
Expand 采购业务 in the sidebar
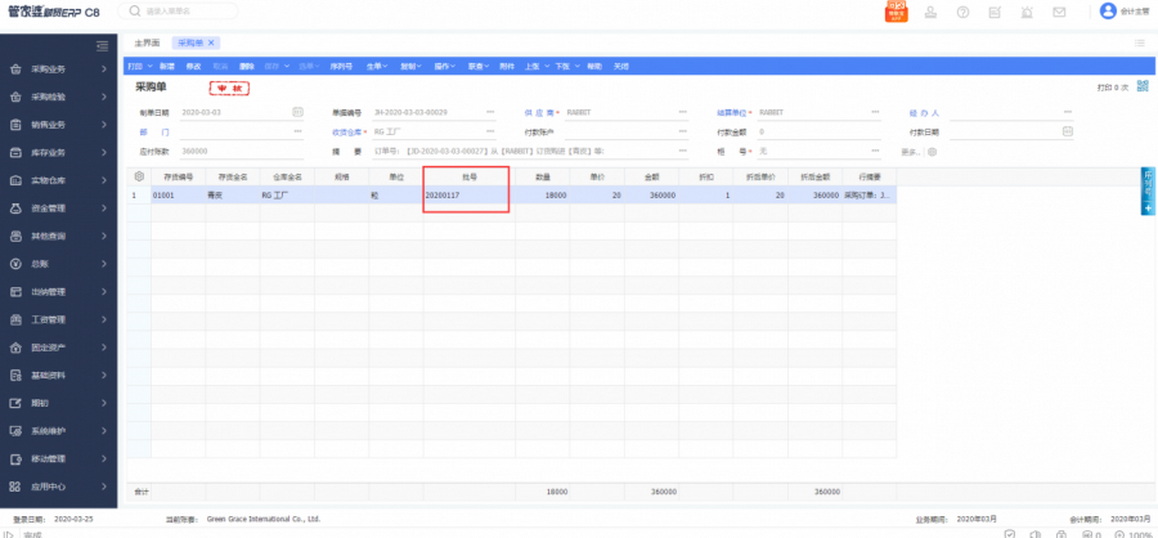tap(58, 70)
